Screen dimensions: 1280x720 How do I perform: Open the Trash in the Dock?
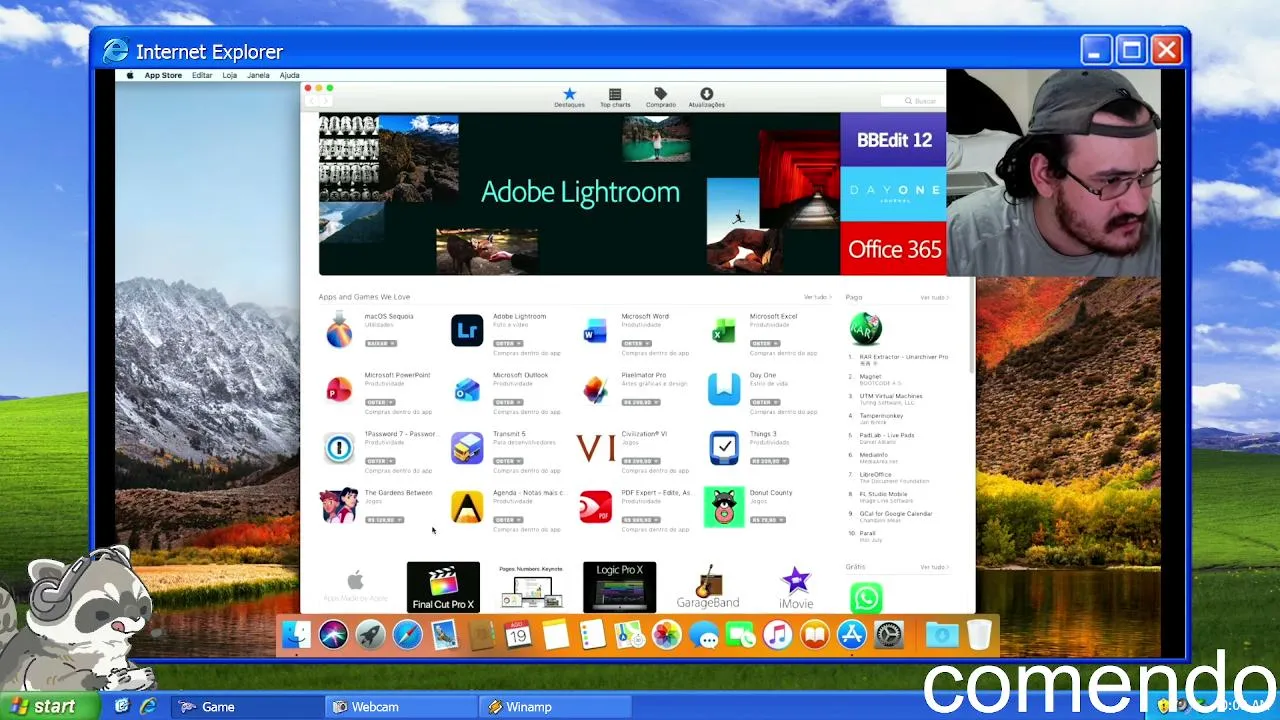[x=979, y=634]
